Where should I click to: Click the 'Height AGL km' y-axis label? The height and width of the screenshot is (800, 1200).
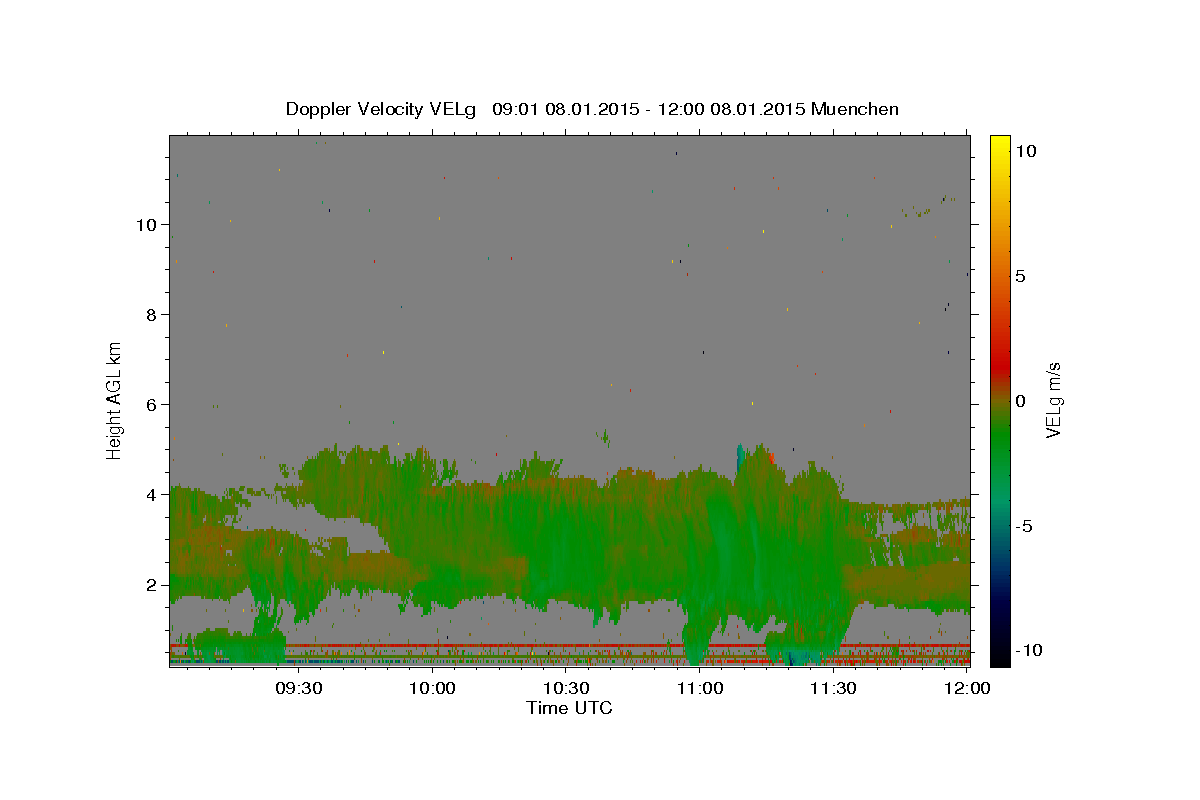[115, 399]
